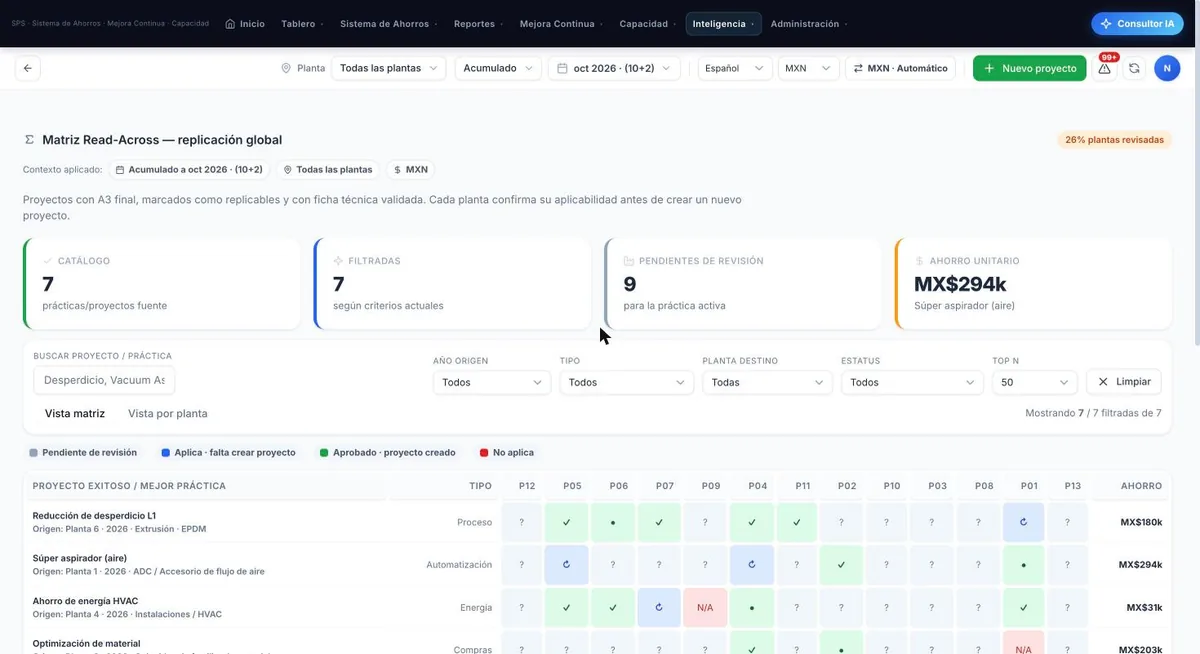Screen dimensions: 1200x654
Task: Open the Top N dropdown showing 50
Action: click(x=1034, y=382)
